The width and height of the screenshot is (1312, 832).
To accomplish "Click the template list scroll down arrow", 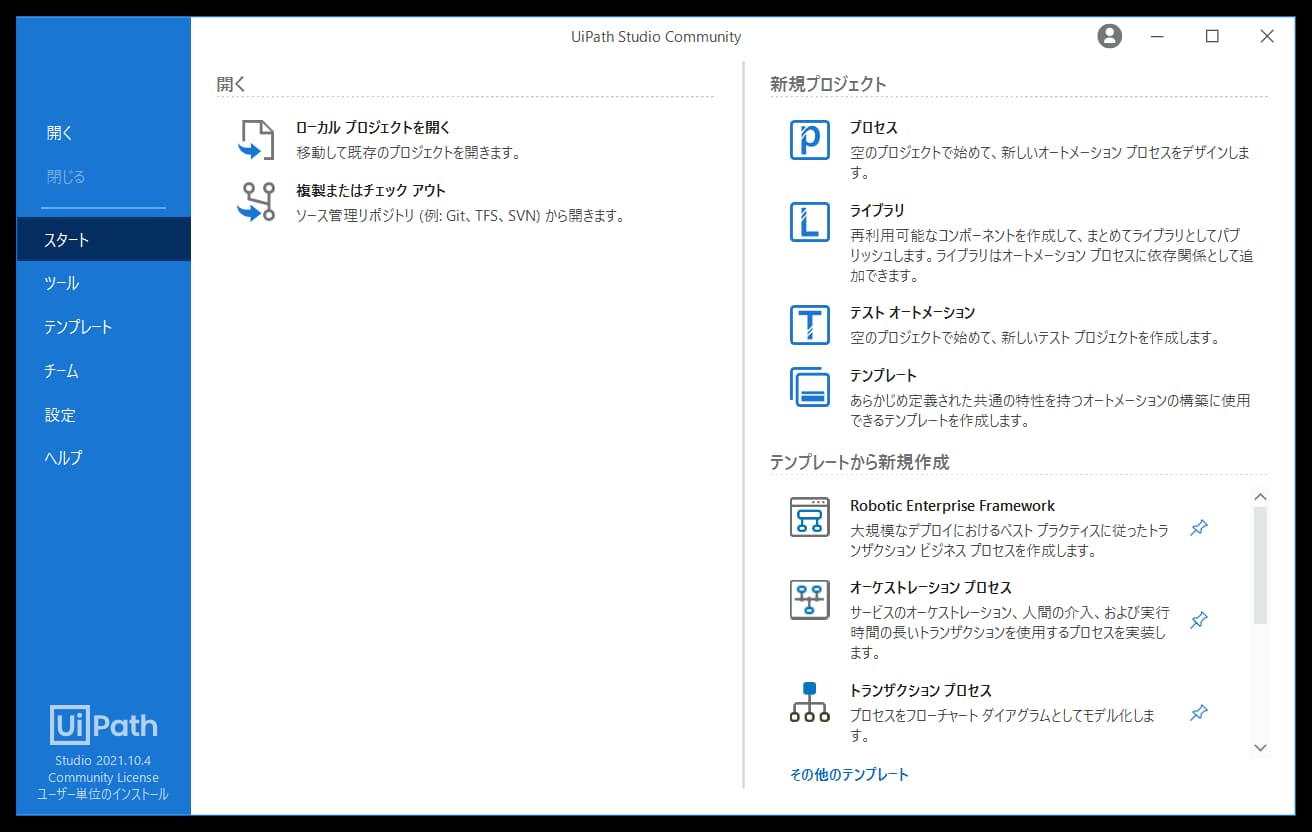I will tap(1260, 748).
